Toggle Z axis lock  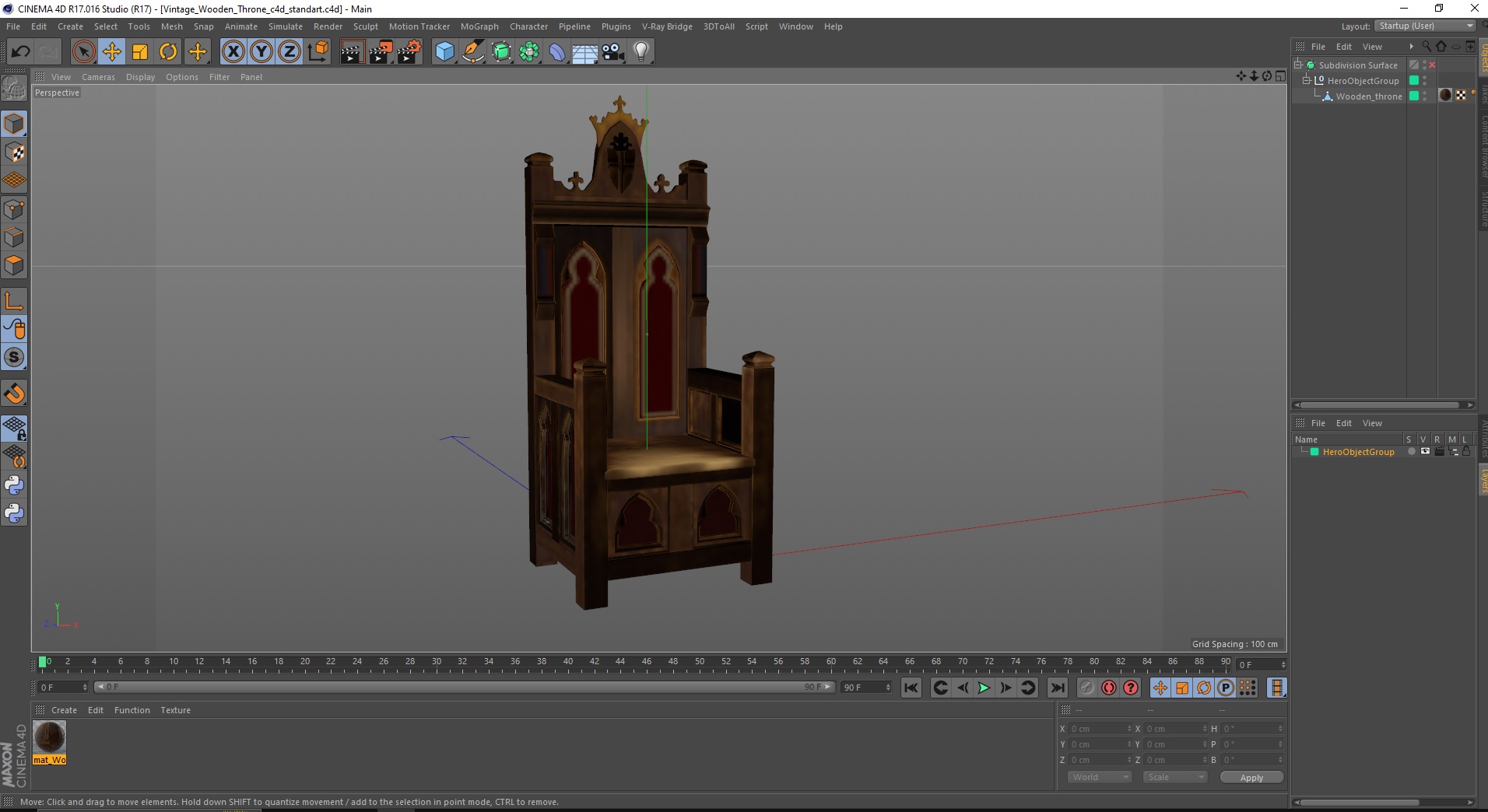point(290,52)
